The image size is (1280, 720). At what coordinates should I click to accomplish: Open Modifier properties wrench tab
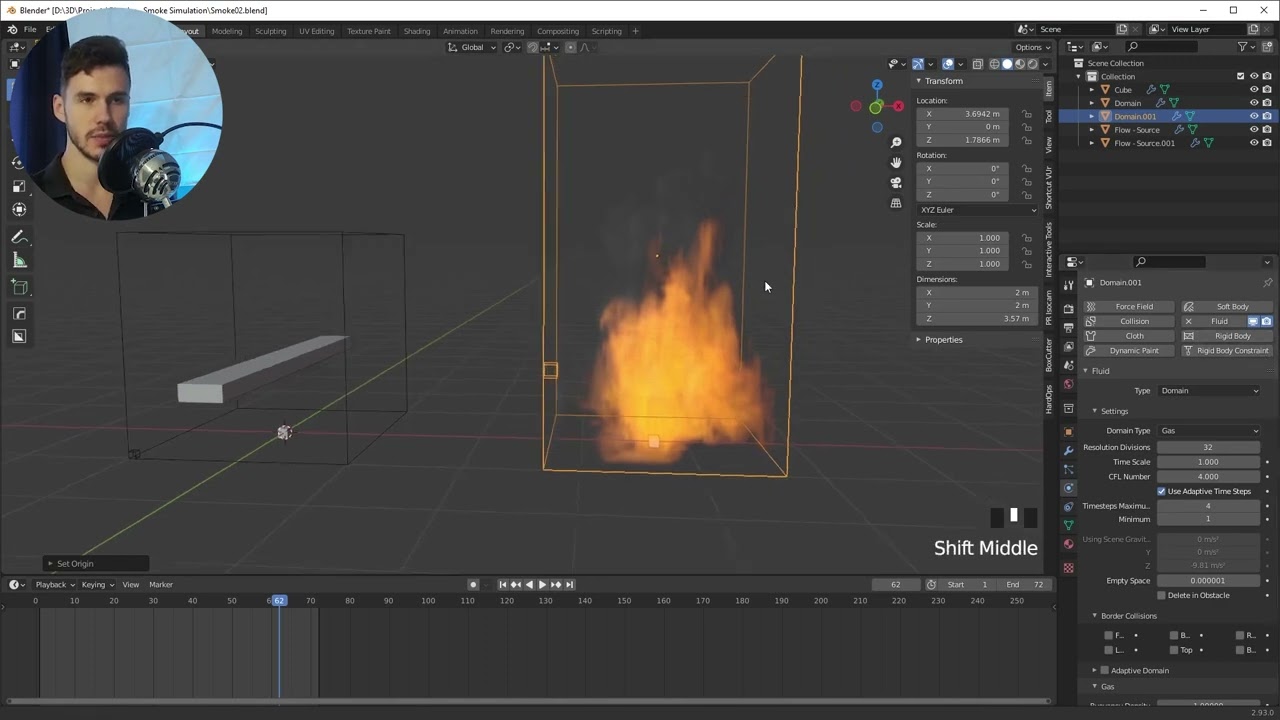point(1068,450)
